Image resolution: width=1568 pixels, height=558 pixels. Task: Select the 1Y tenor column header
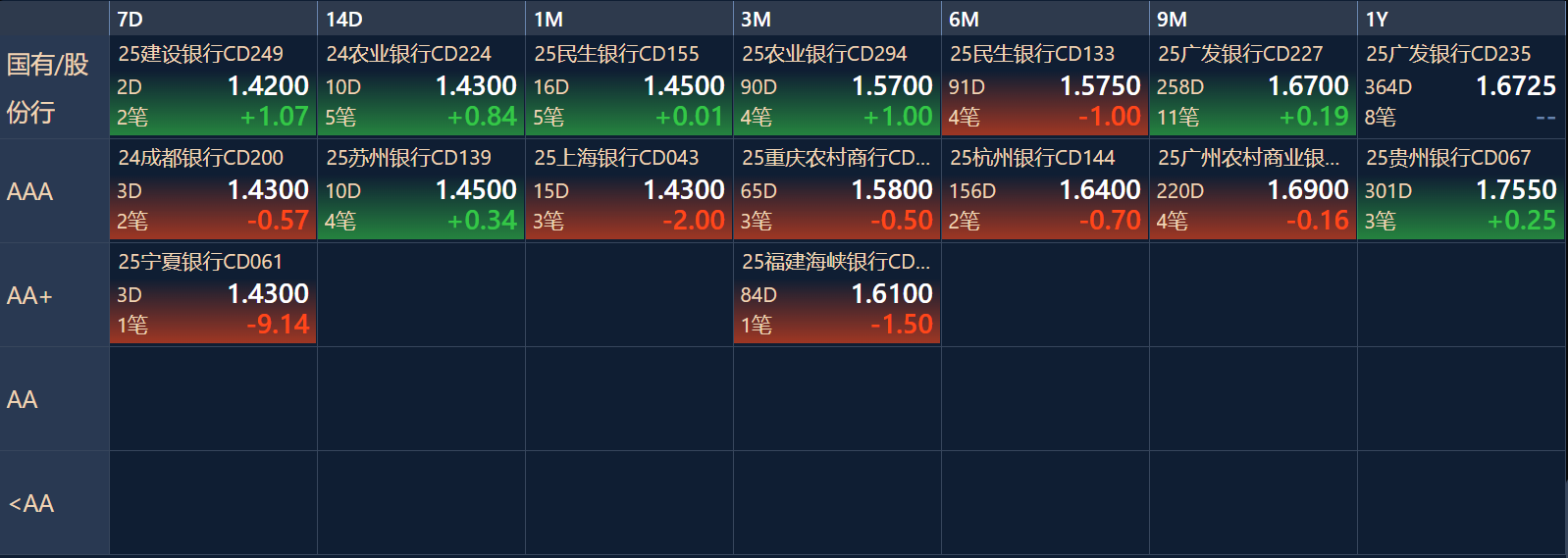[1461, 19]
